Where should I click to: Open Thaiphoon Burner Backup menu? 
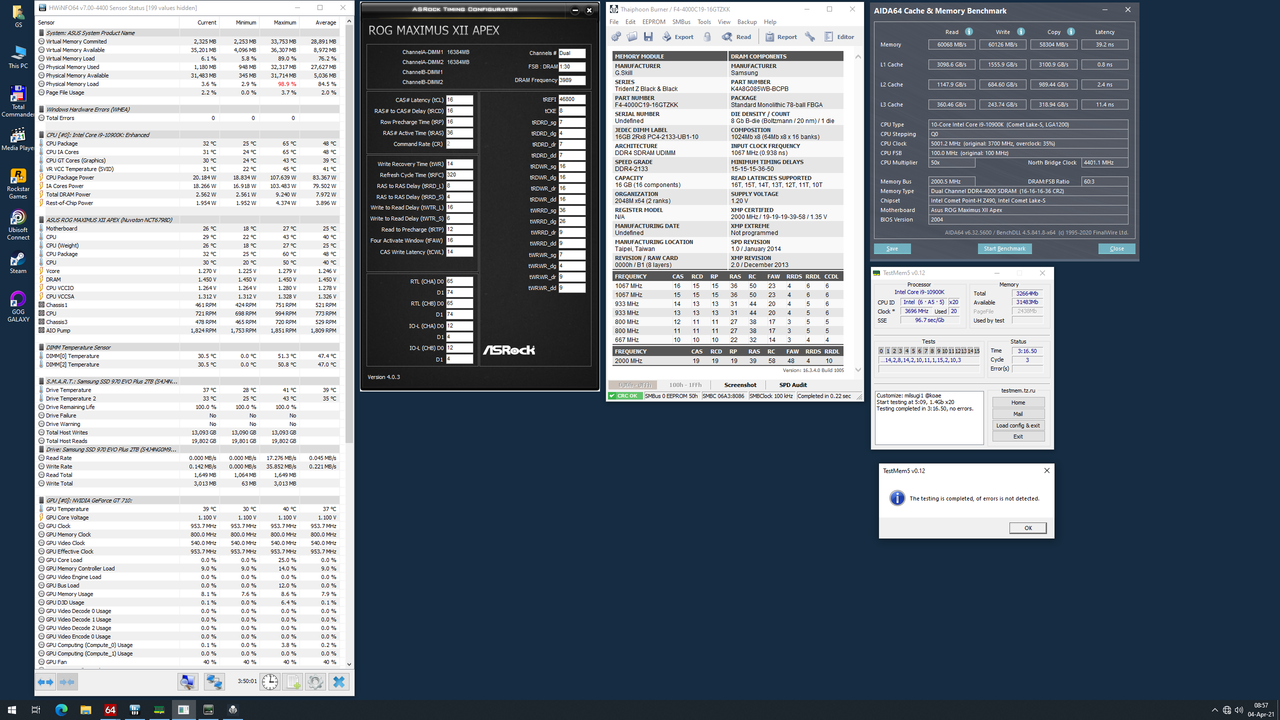tap(747, 21)
